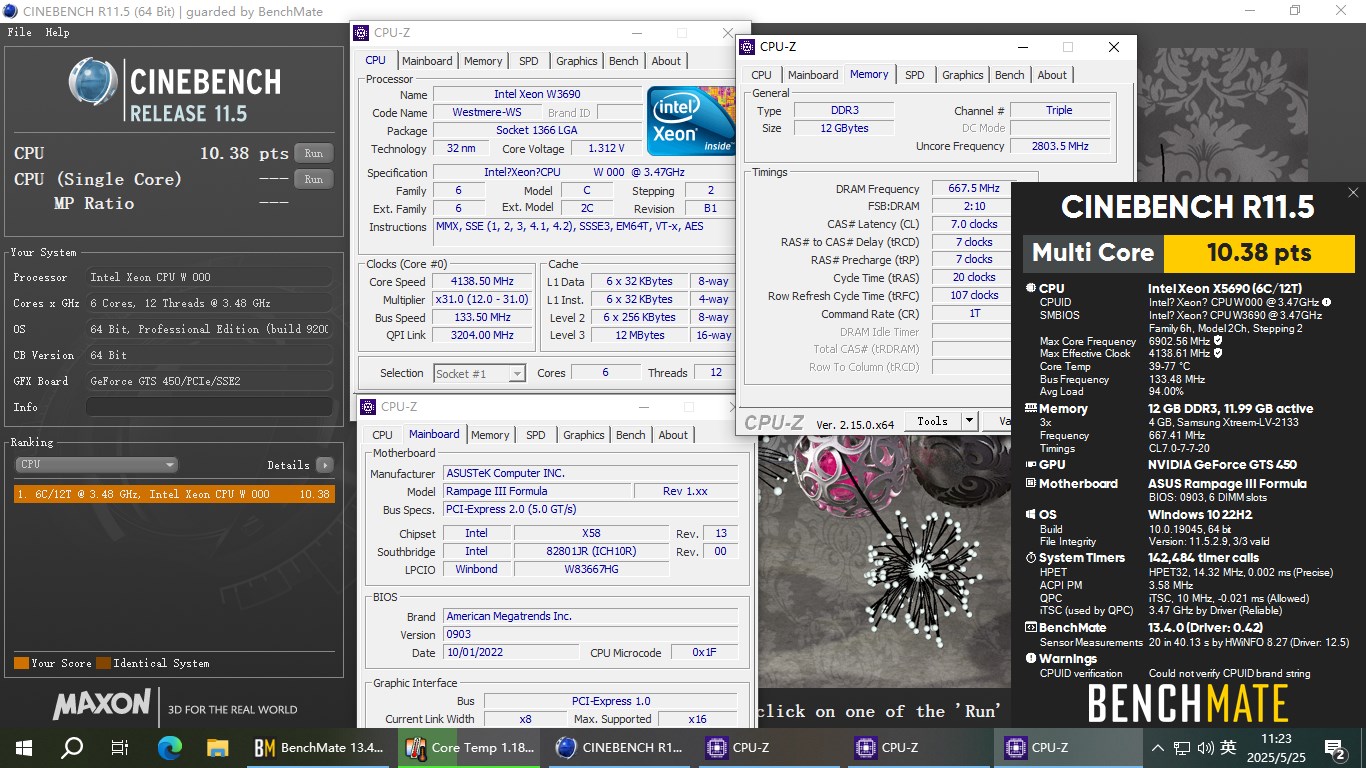Click the Core Voltage 1.312 V value
The width and height of the screenshot is (1366, 768).
606,149
